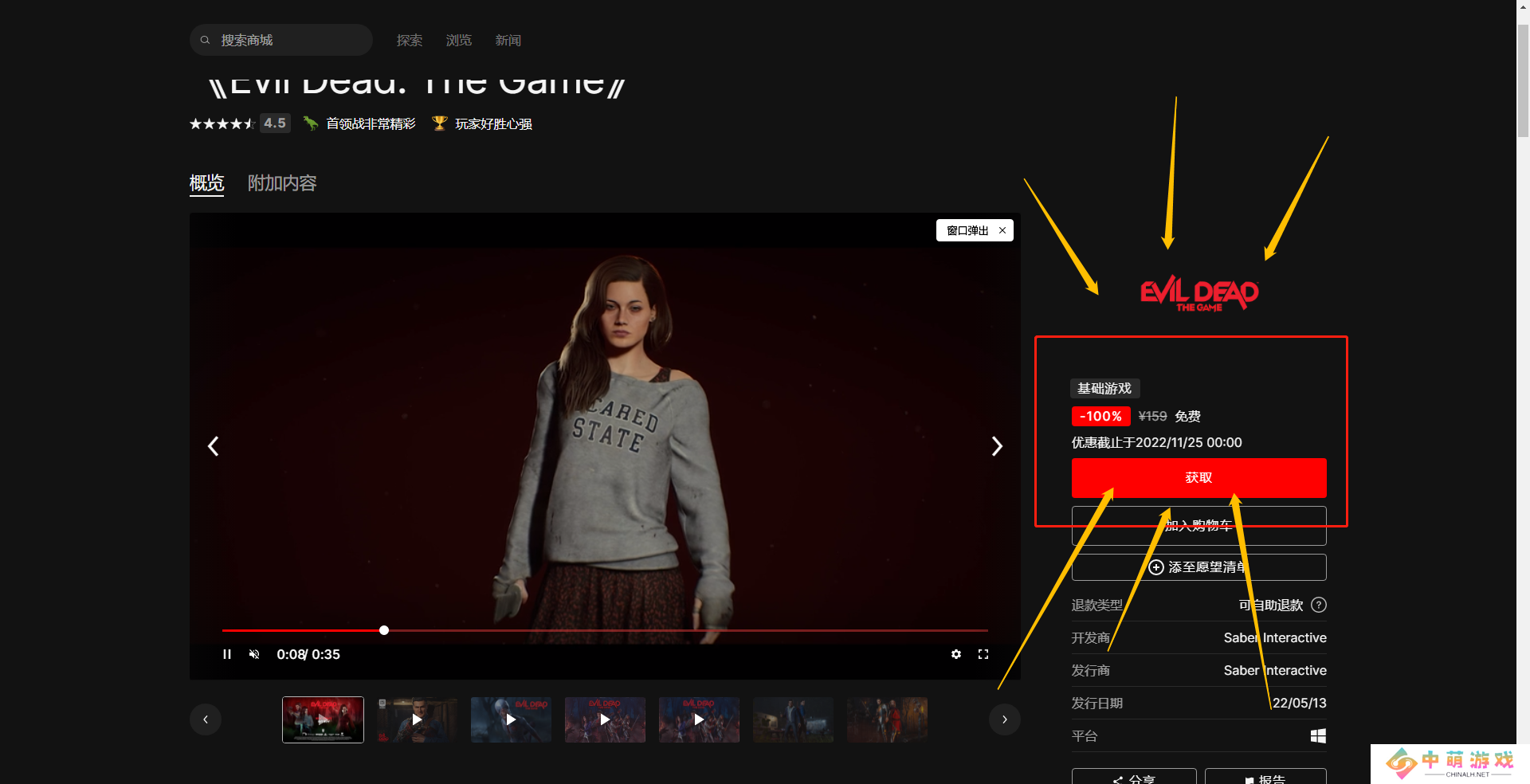Open the 浏览 navigation item
The image size is (1530, 784).
(x=459, y=40)
